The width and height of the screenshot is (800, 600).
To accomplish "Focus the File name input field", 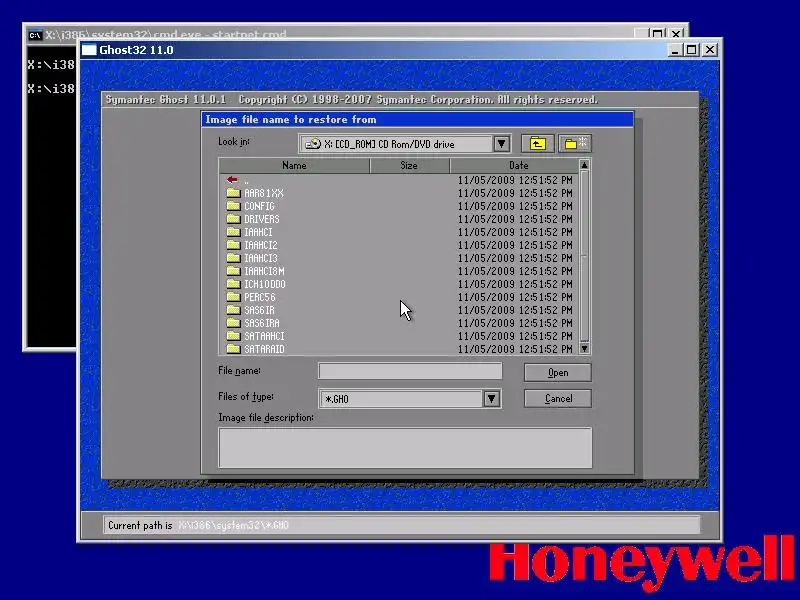I will coord(410,371).
